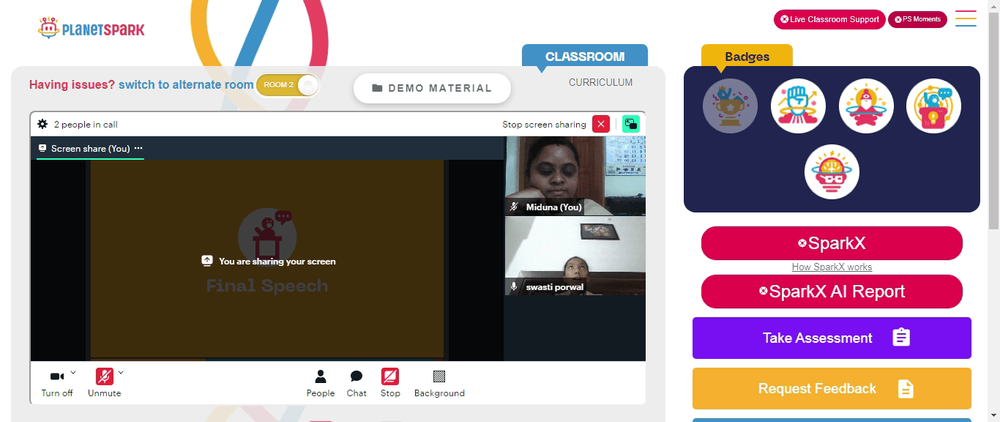Image resolution: width=1000 pixels, height=422 pixels.
Task: Expand microphone options chevron
Action: point(121,372)
